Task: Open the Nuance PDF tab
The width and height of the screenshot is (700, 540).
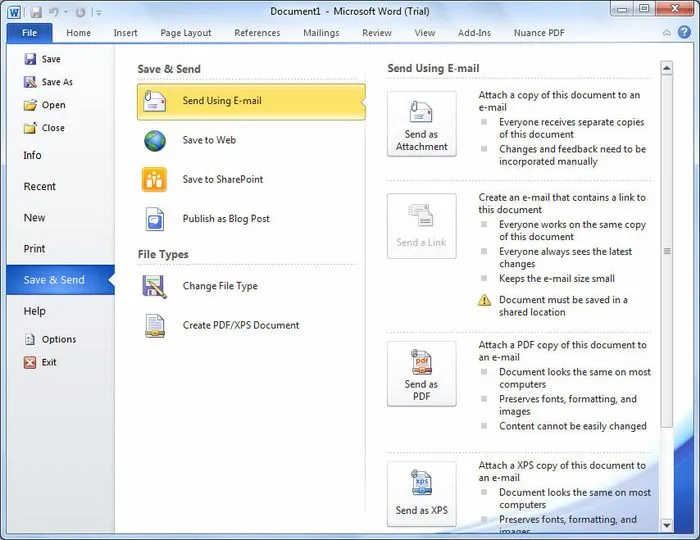Action: (539, 33)
